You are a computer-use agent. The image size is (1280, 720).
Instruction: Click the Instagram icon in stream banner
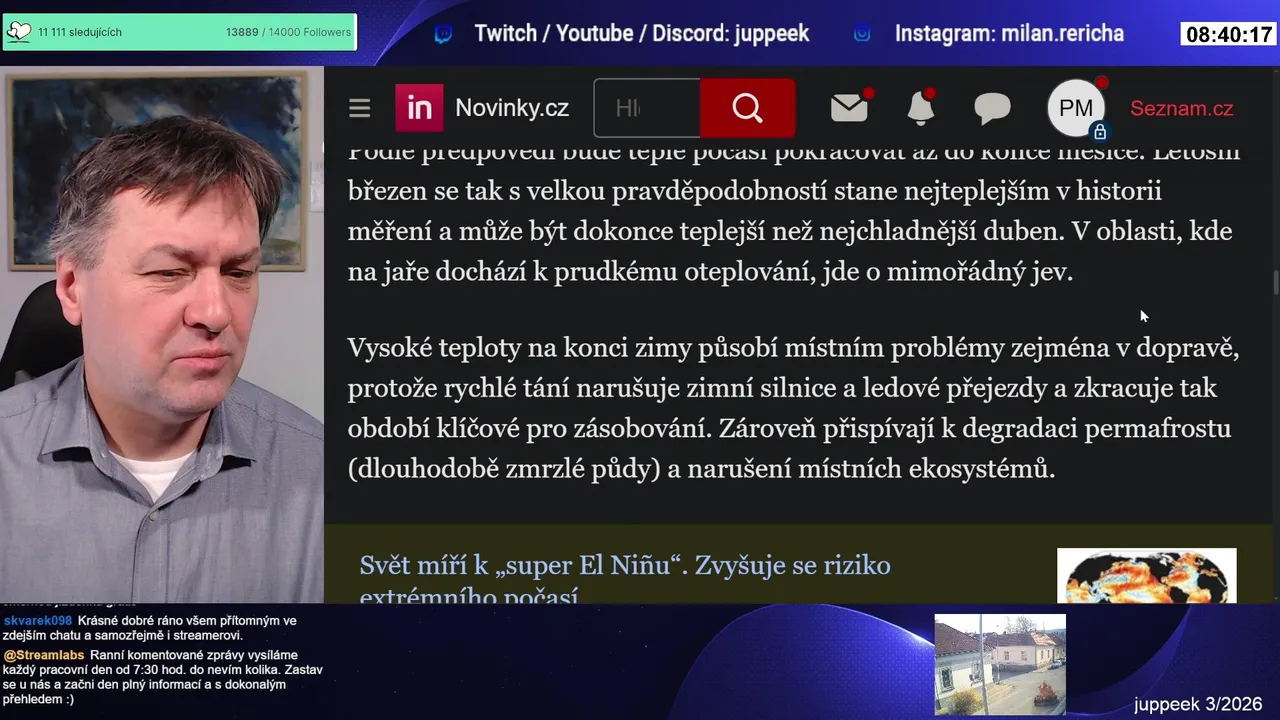[x=862, y=34]
